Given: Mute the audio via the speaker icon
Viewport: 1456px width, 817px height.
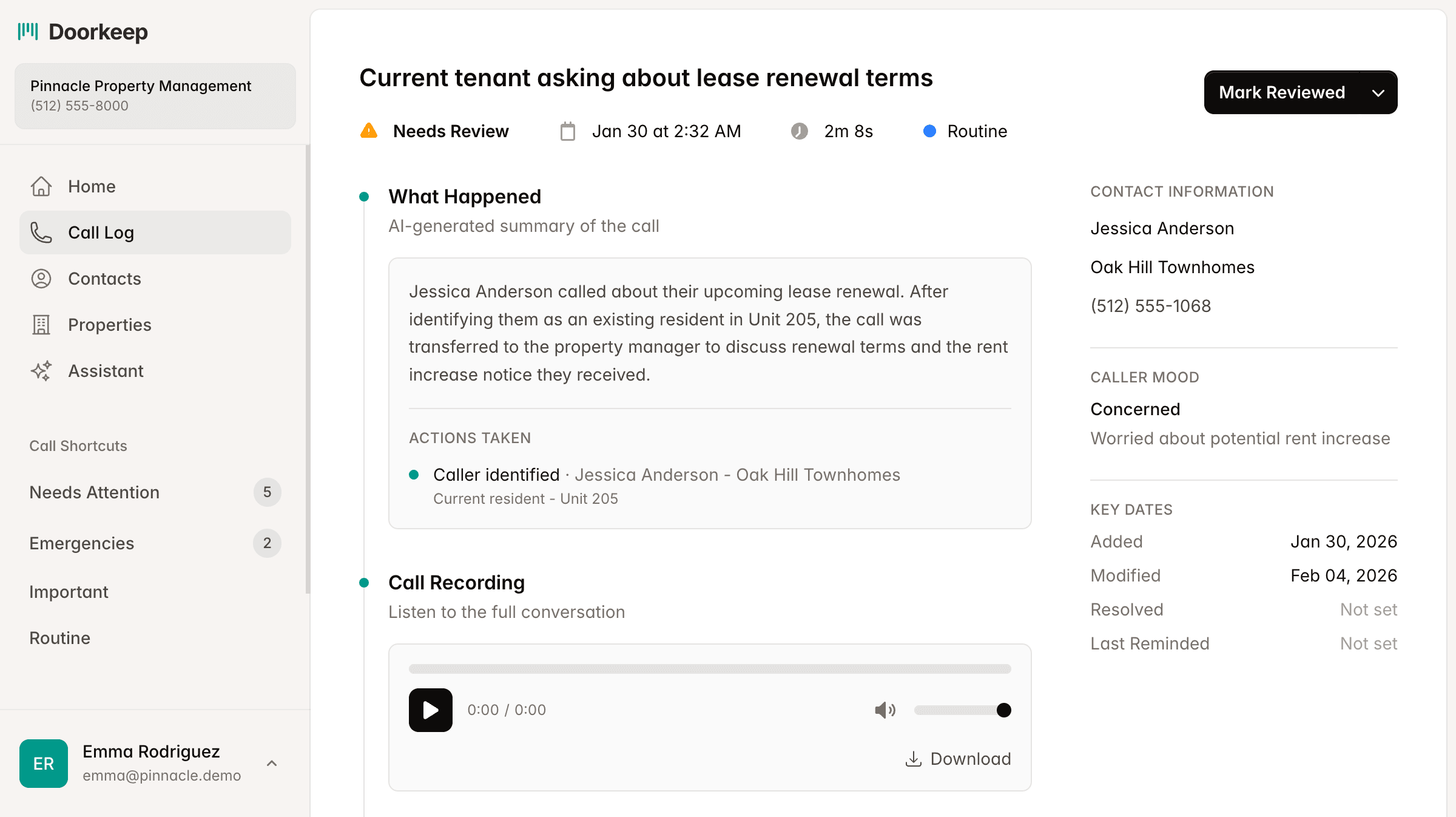Looking at the screenshot, I should coord(885,710).
